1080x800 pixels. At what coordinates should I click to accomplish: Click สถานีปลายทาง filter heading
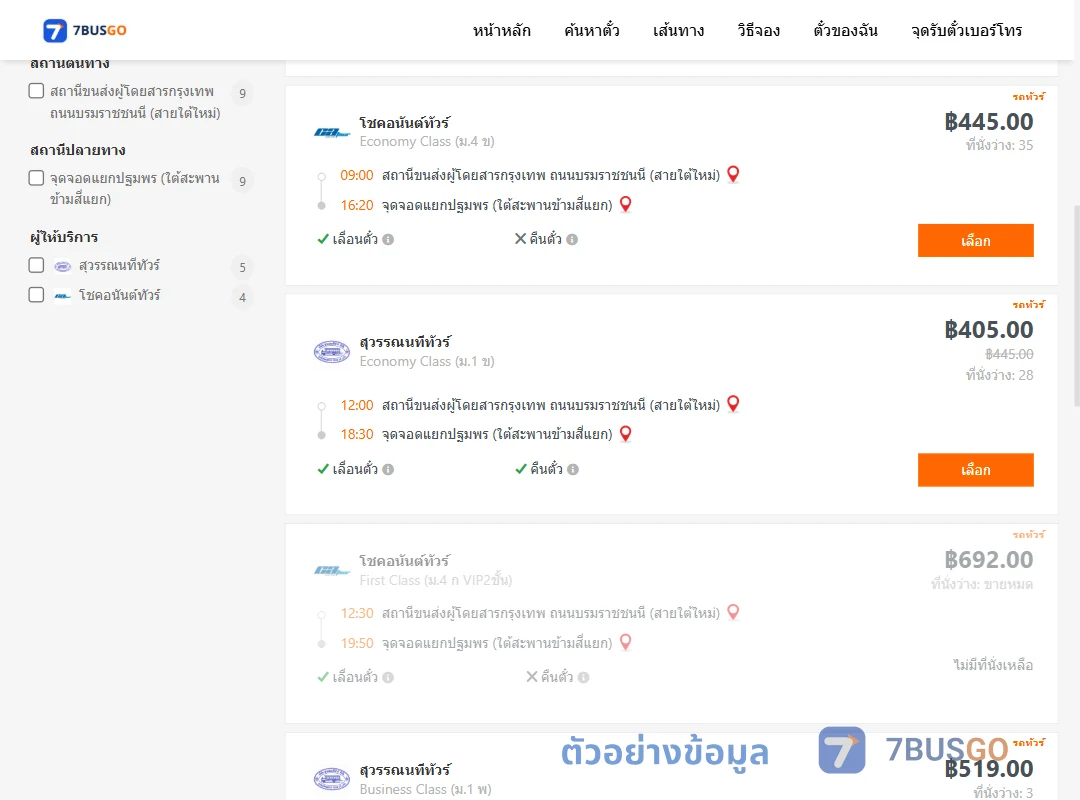[78, 150]
